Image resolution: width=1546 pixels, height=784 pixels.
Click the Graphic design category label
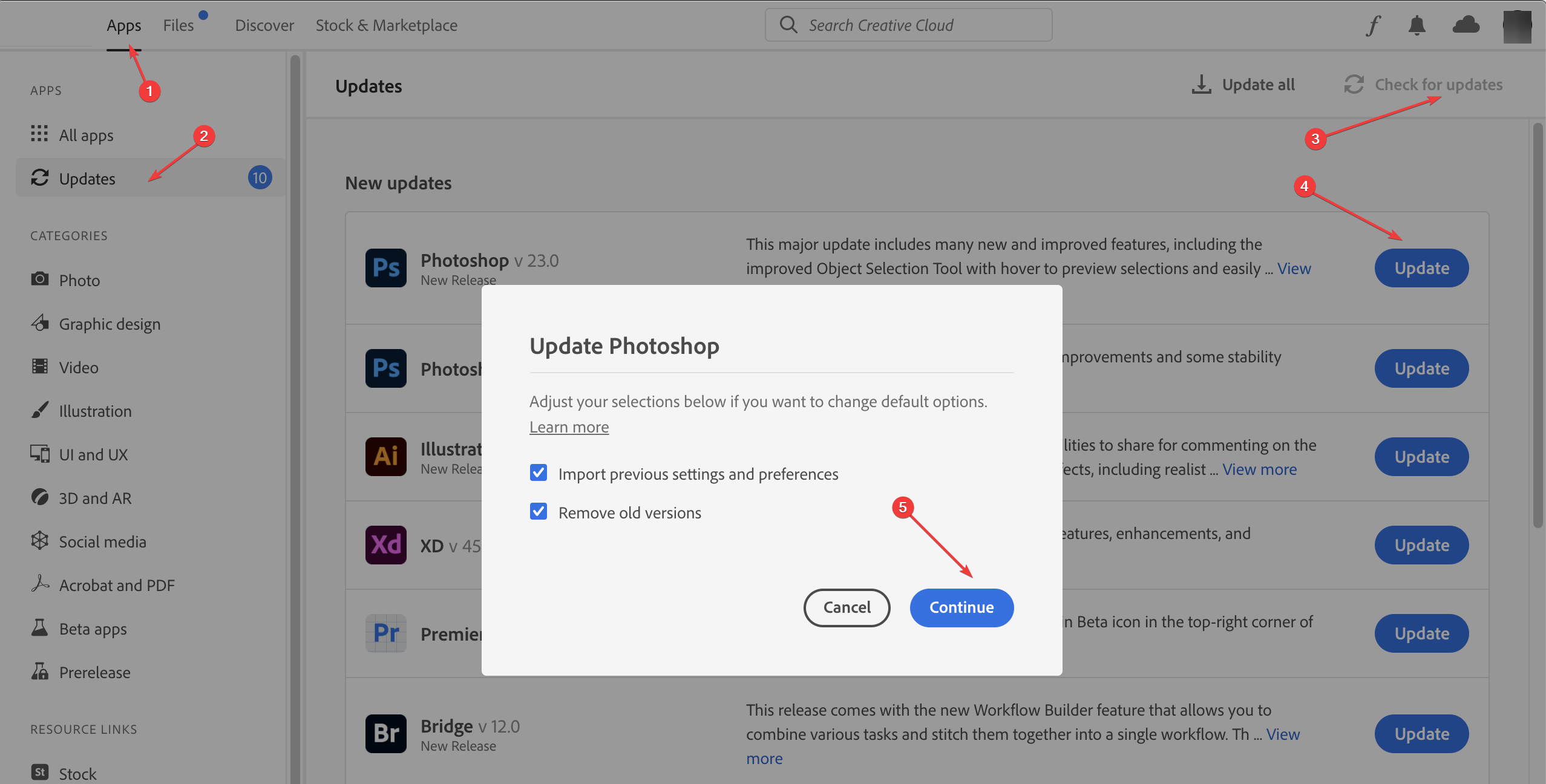click(x=110, y=324)
